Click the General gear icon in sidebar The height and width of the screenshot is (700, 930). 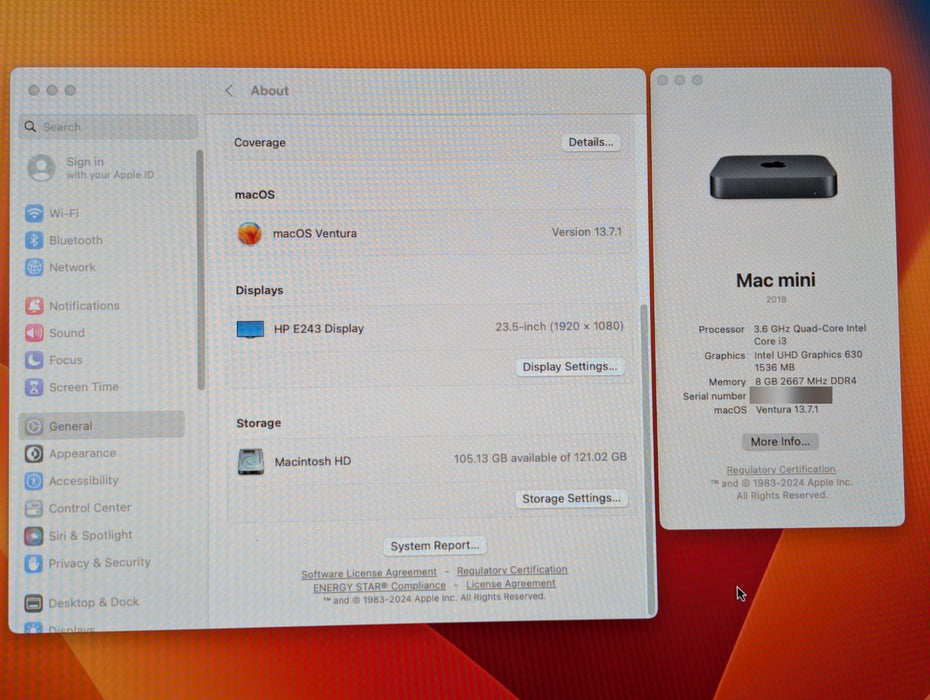(34, 426)
